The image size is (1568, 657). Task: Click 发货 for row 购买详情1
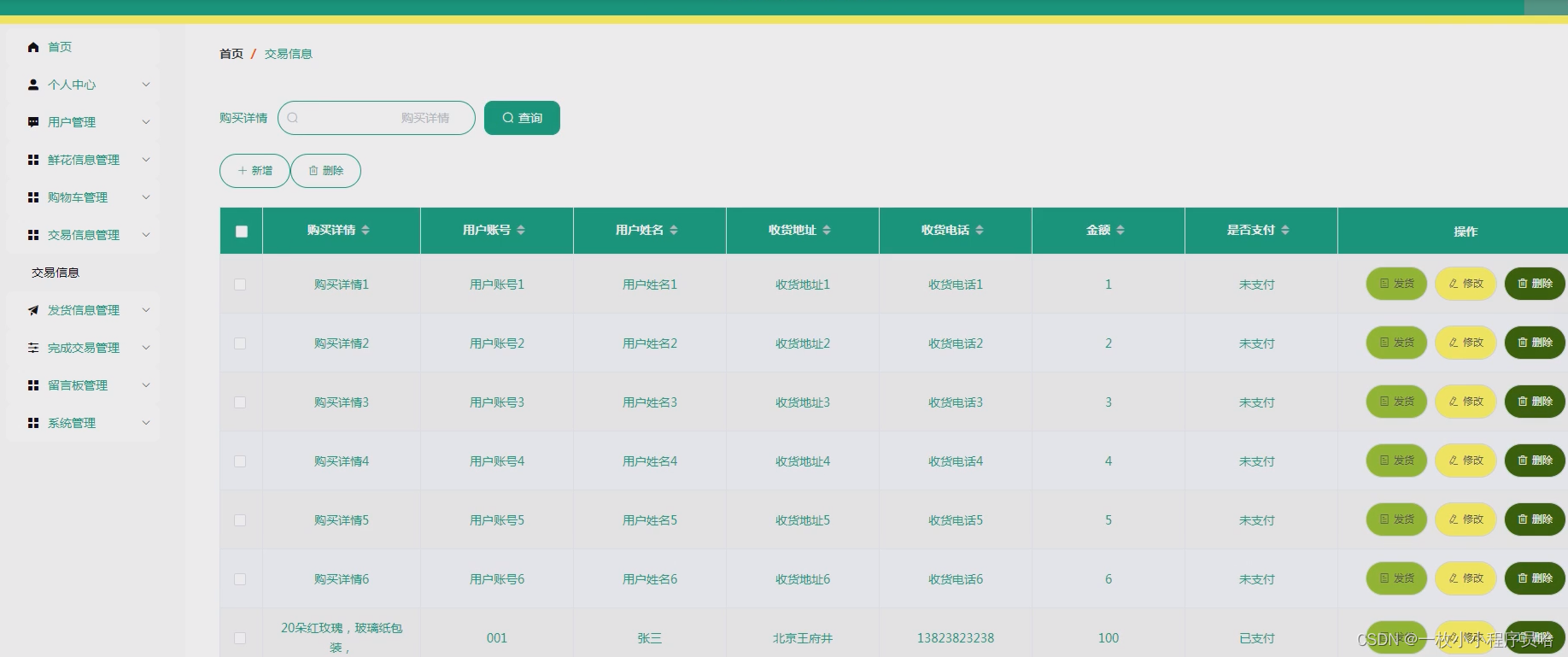pos(1397,284)
